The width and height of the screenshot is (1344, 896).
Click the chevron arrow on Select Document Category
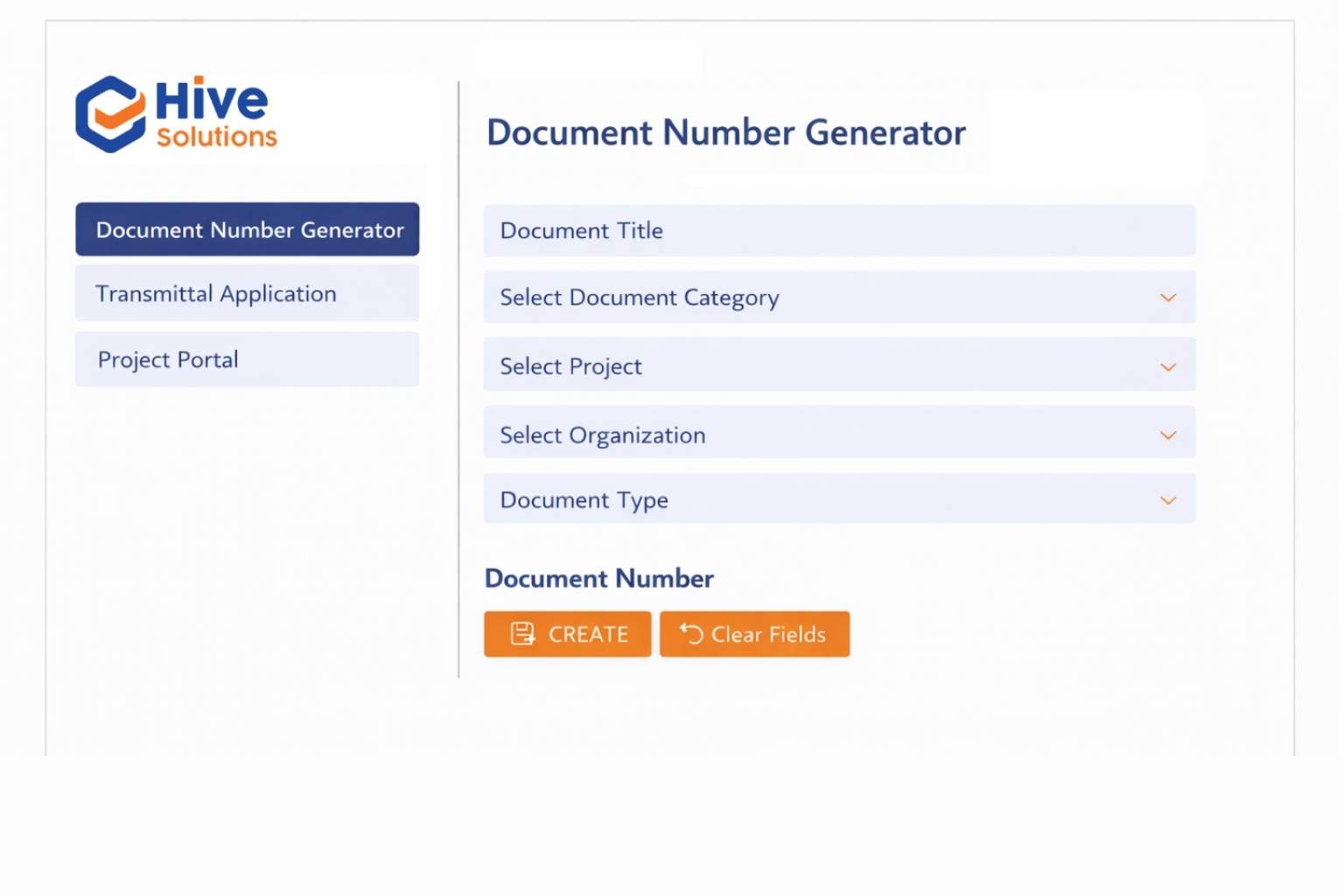(1167, 297)
